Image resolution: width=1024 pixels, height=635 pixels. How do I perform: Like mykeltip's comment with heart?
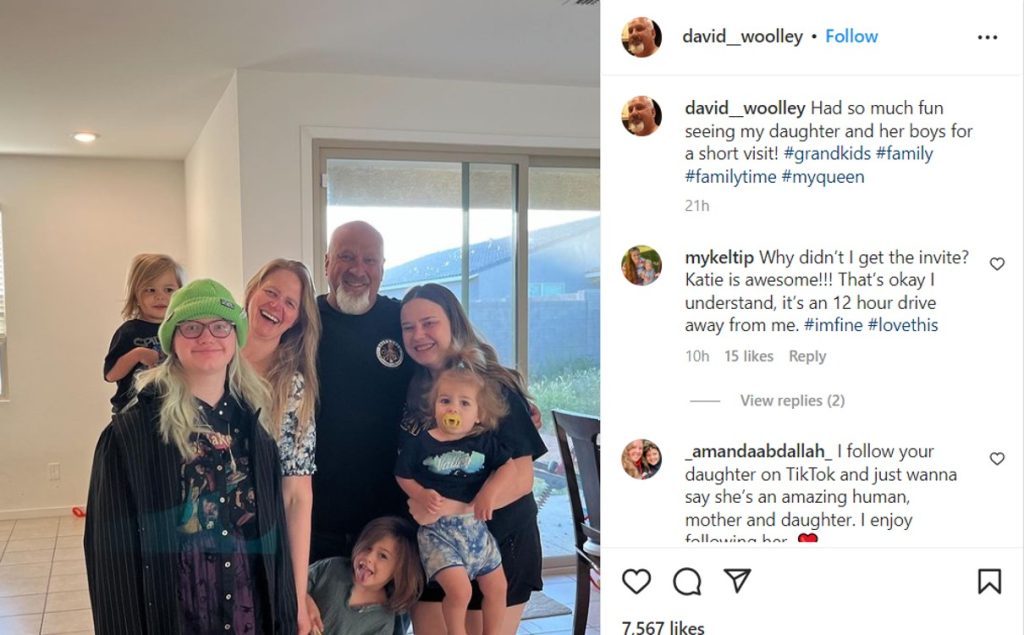pos(997,263)
